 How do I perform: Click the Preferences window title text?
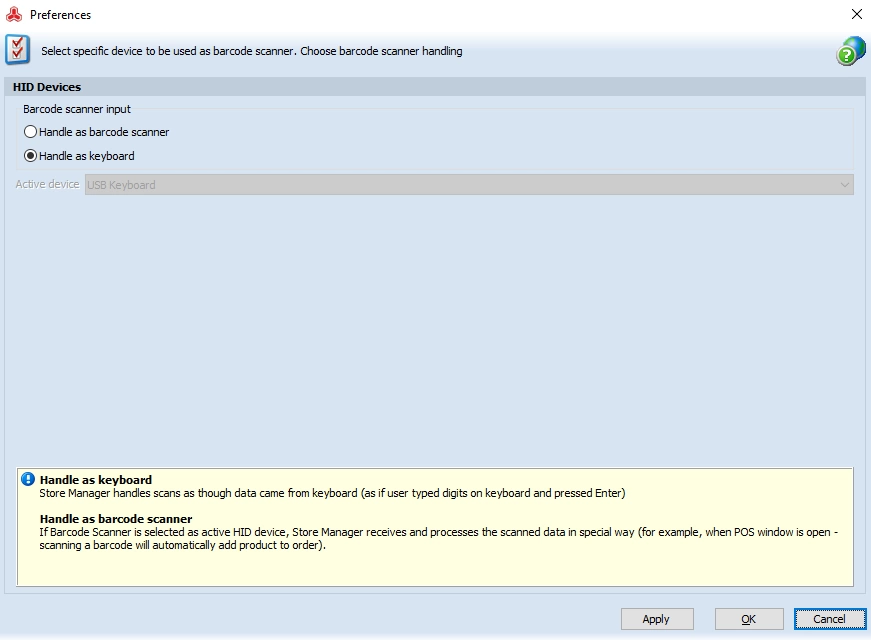pyautogui.click(x=61, y=15)
